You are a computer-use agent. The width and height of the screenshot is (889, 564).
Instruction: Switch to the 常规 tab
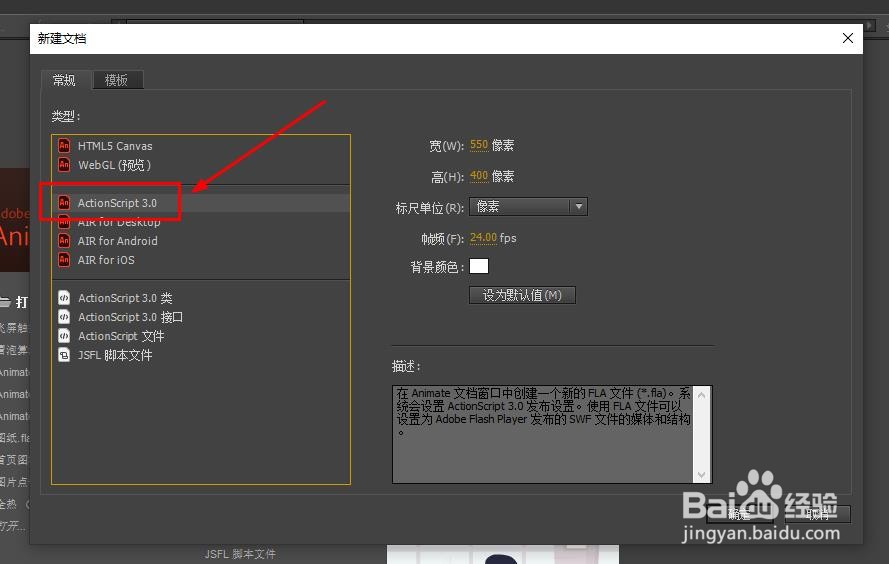point(64,80)
